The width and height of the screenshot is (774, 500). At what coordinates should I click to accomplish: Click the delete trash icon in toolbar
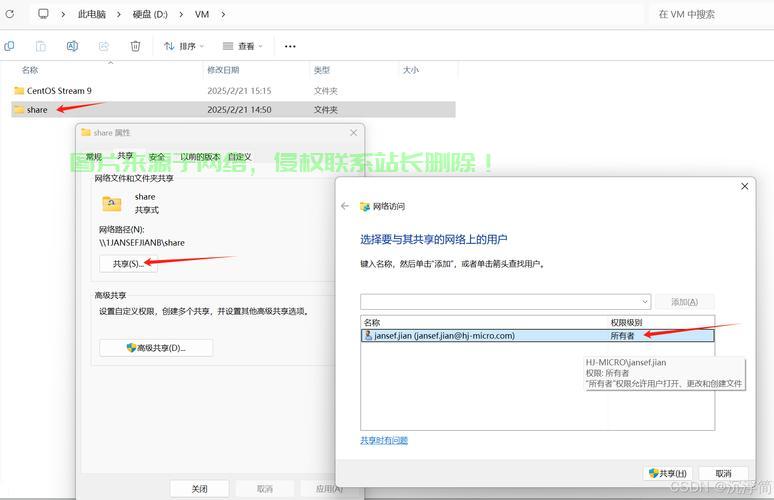coord(135,46)
